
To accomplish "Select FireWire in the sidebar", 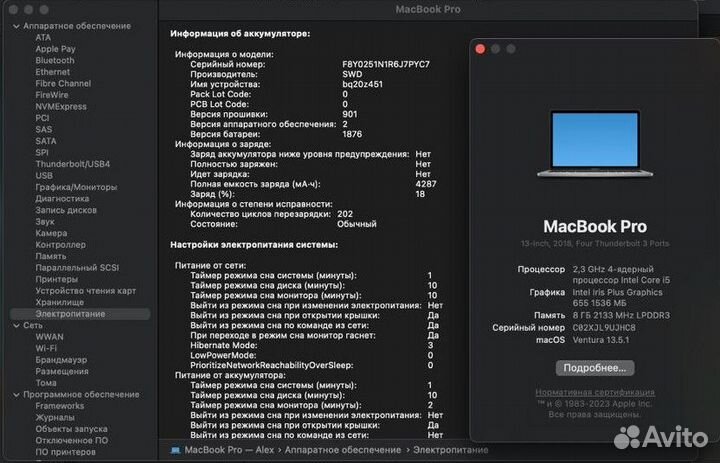I will pyautogui.click(x=52, y=95).
